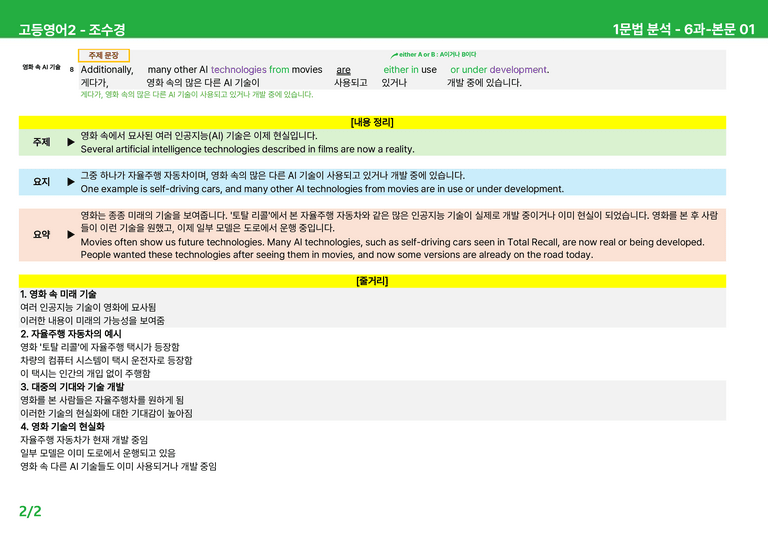Click the Korean gloss '개발 중에 있습니다.'

coord(484,83)
